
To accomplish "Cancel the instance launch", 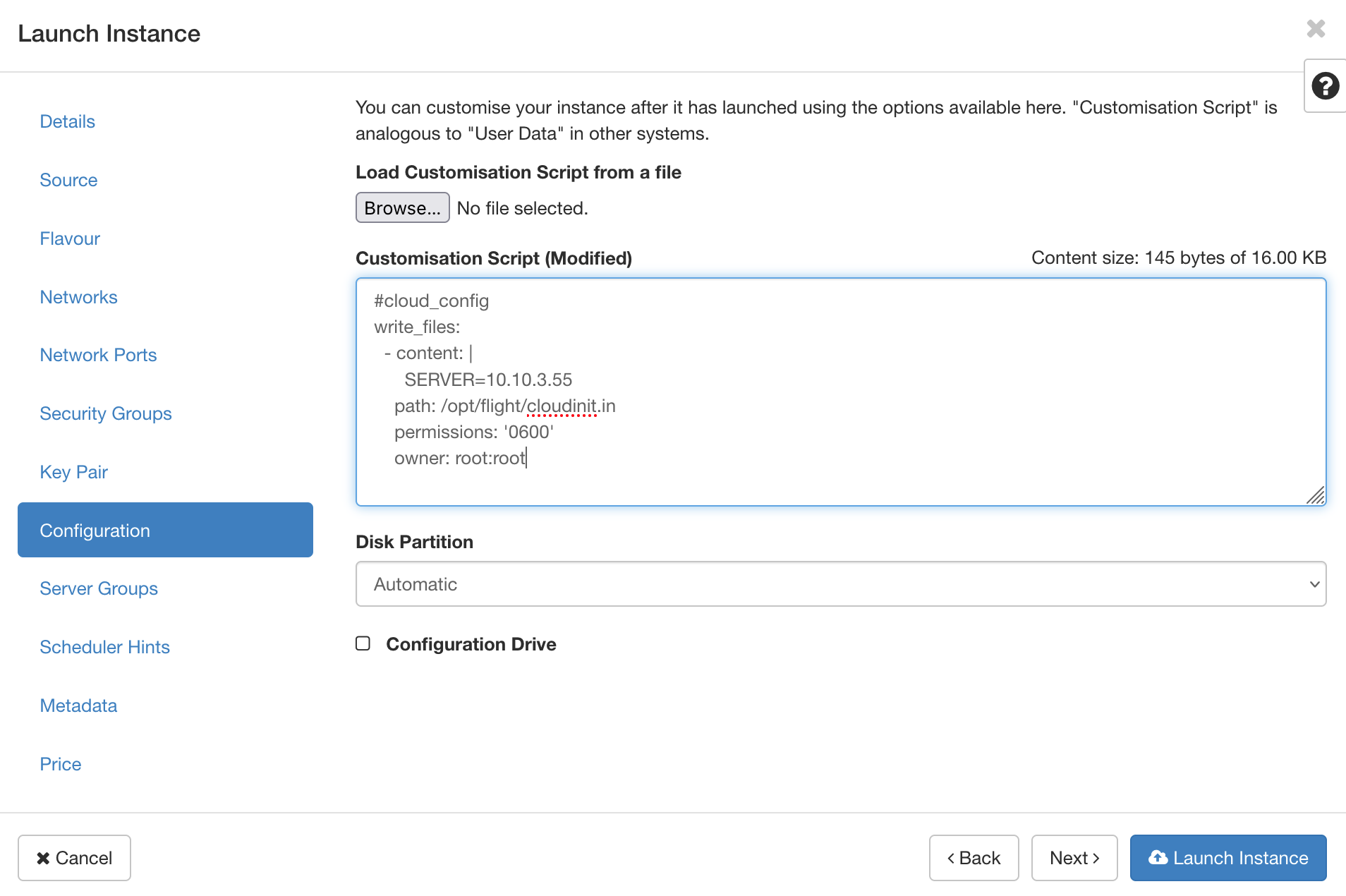I will (x=74, y=858).
